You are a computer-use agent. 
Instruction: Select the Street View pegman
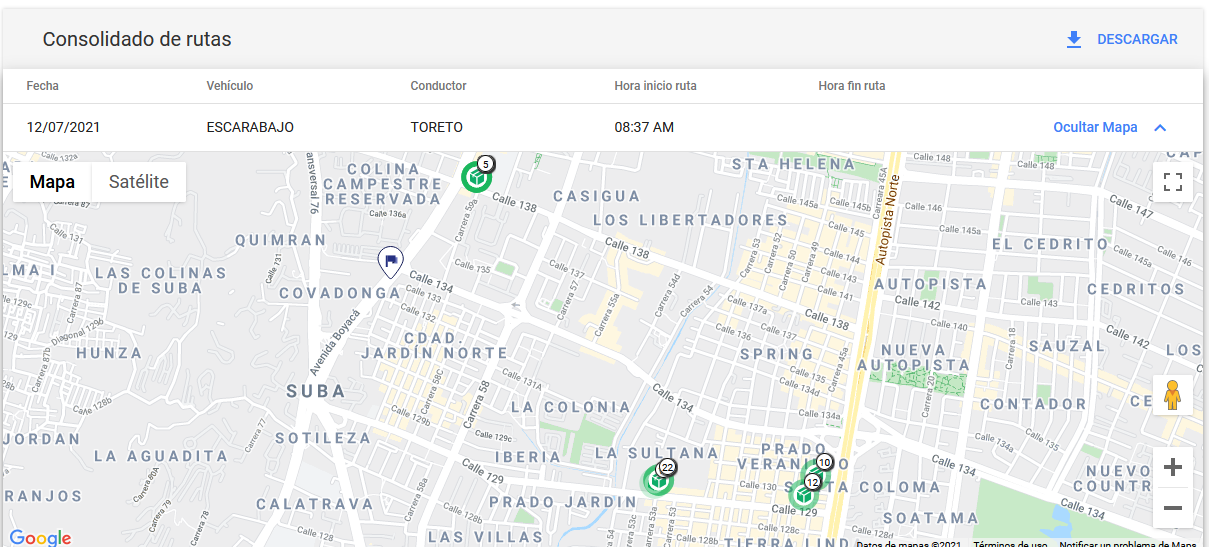(1173, 396)
